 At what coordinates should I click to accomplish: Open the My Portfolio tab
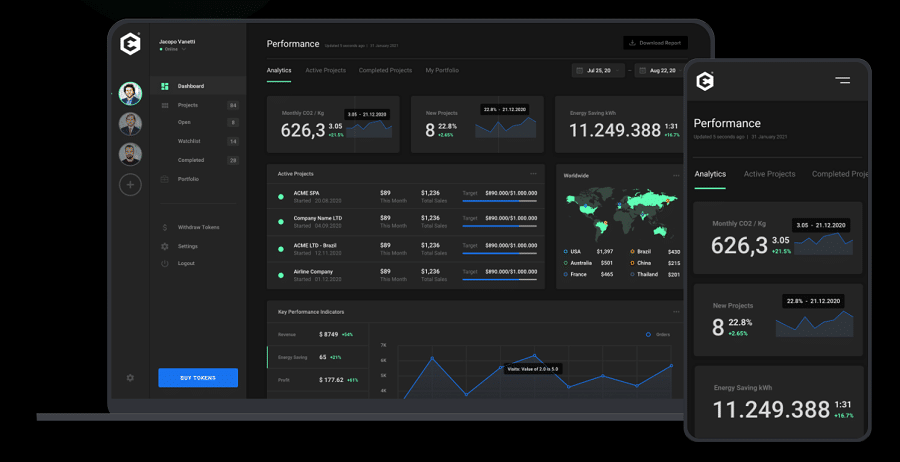442,71
